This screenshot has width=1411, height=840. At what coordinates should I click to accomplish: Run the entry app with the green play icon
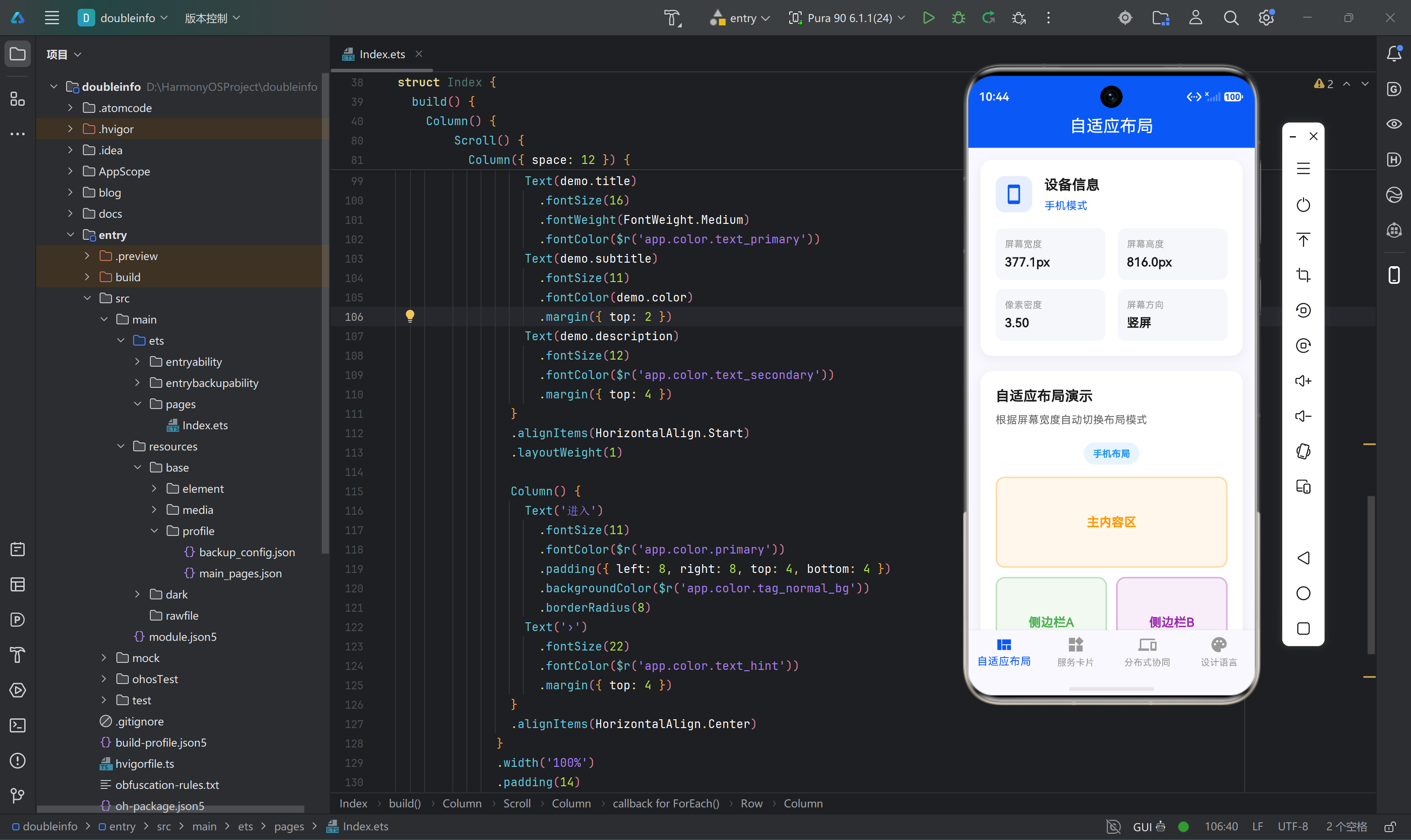coord(928,18)
